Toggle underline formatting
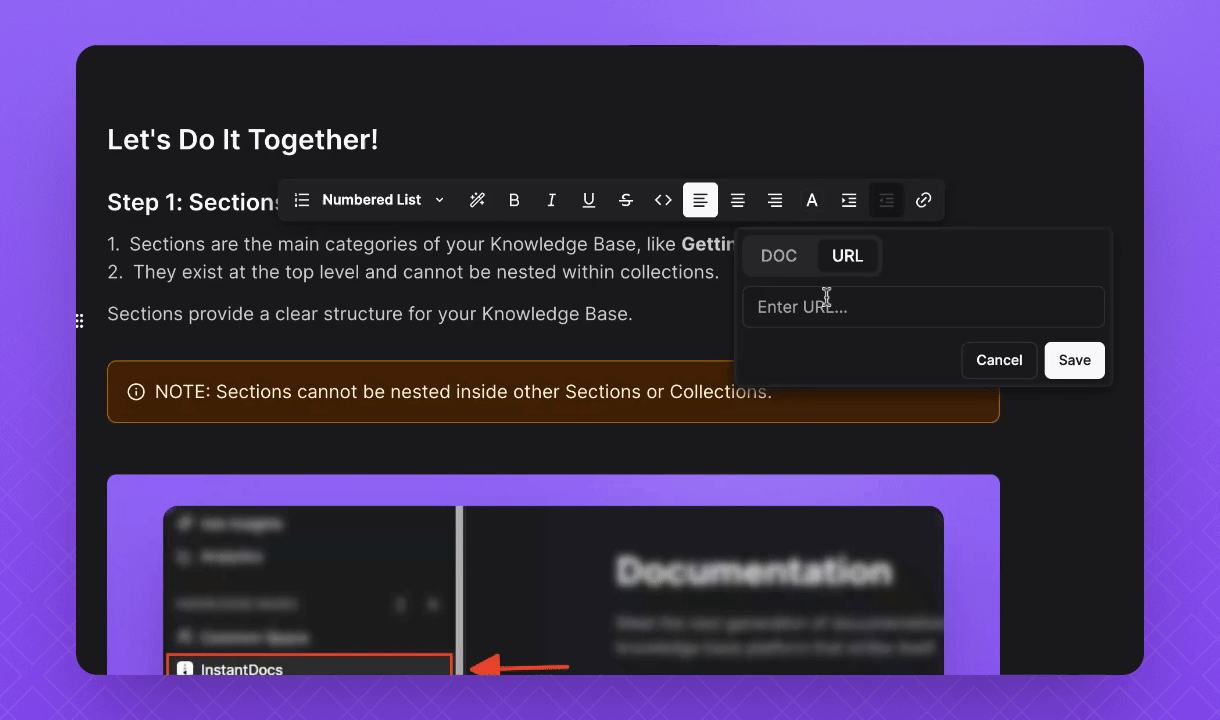Viewport: 1220px width, 720px height. point(588,200)
